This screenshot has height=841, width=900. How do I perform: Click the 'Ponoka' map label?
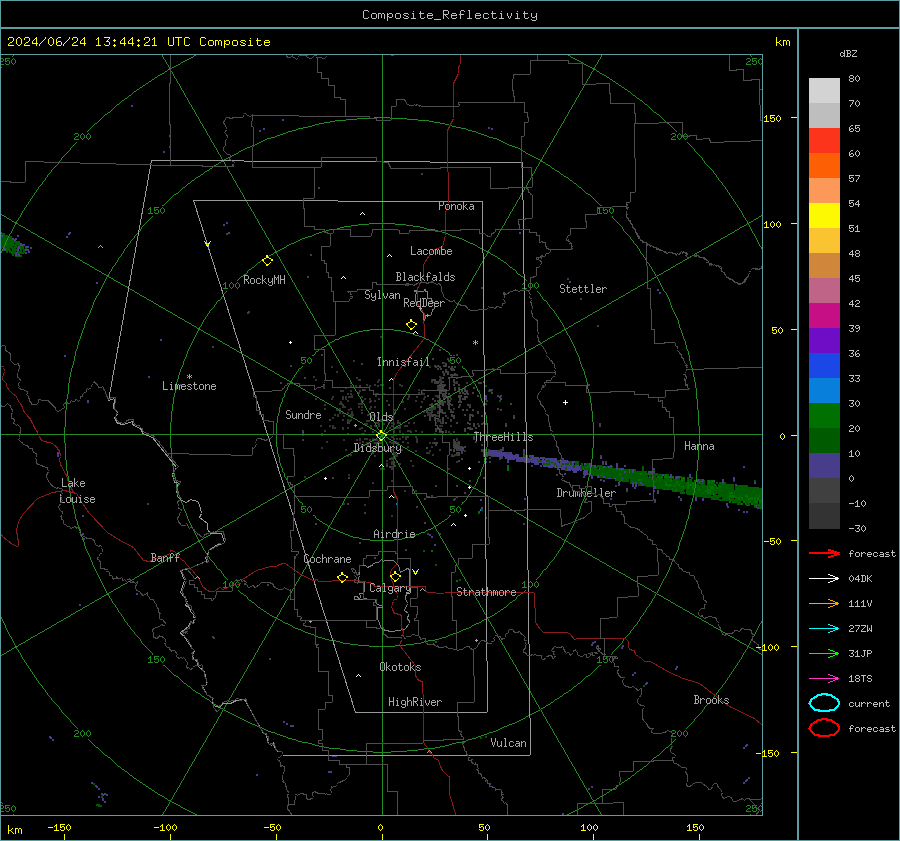click(x=456, y=206)
